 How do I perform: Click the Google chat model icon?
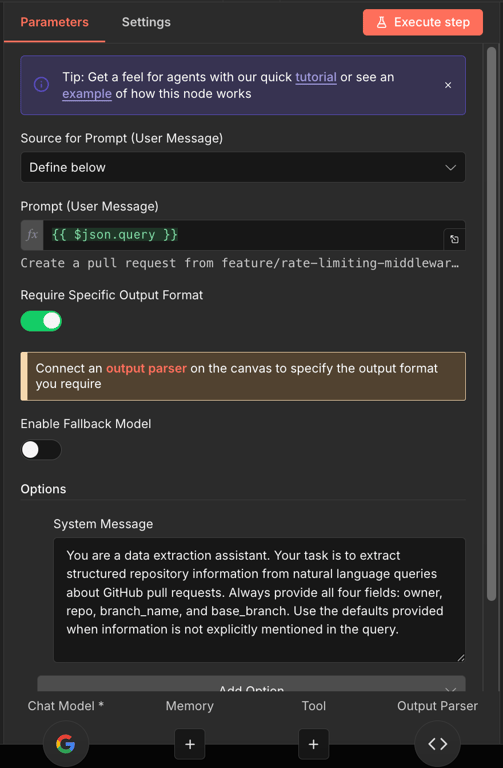click(x=66, y=744)
